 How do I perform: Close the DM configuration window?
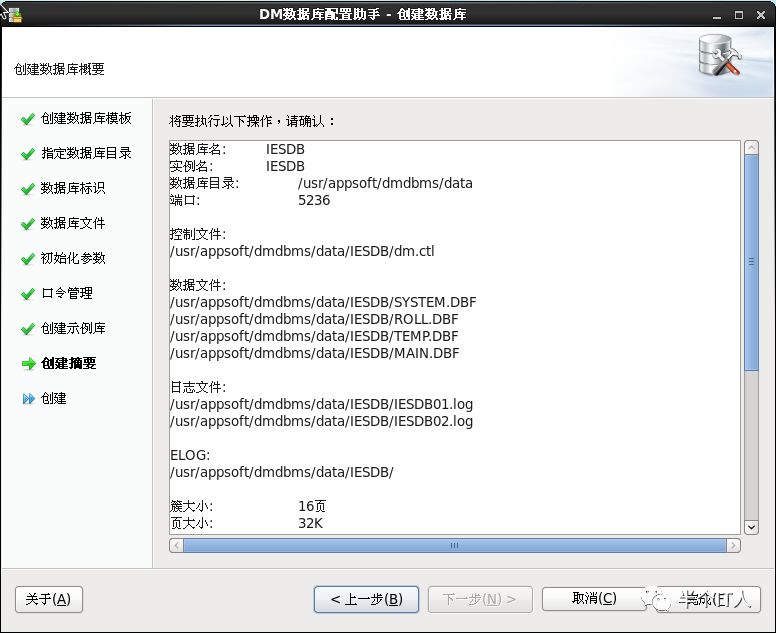[x=761, y=15]
